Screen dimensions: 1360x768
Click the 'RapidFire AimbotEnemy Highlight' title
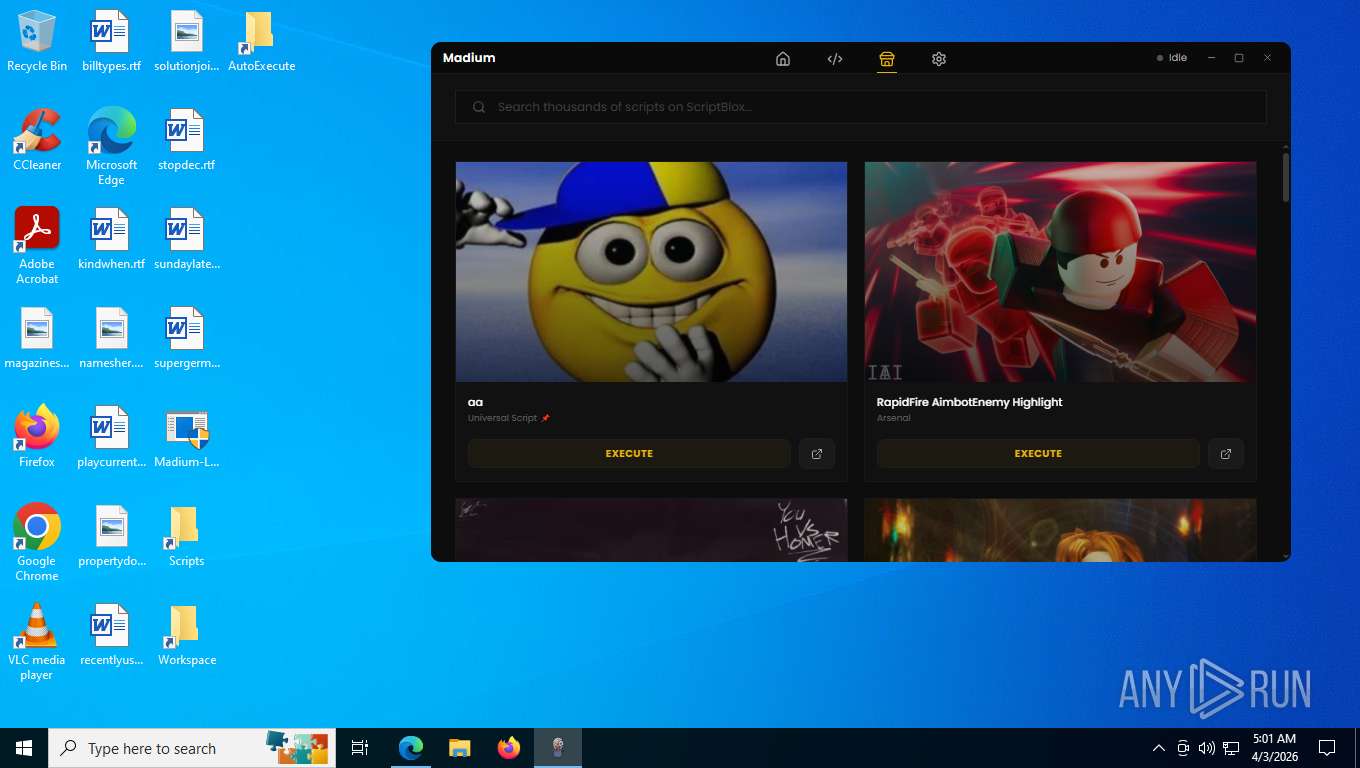[969, 402]
